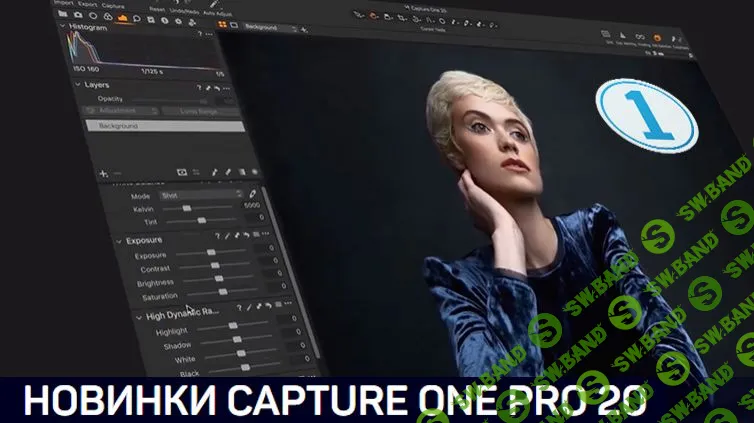The image size is (754, 423).
Task: Click the Shadow slider handle
Action: [x=237, y=339]
